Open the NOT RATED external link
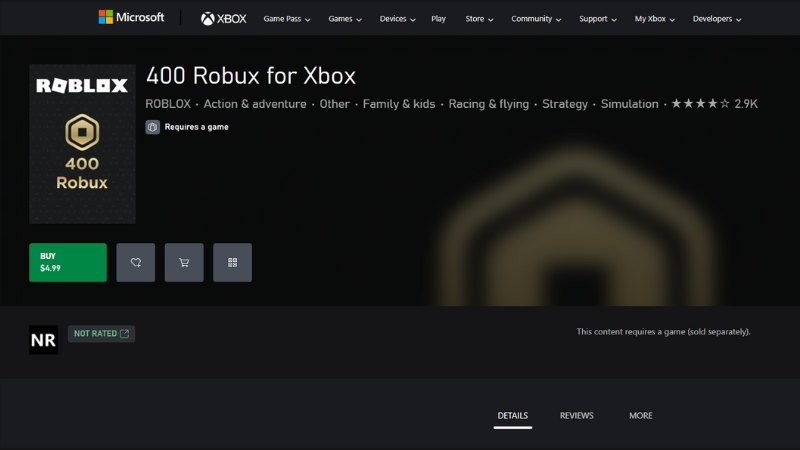Viewport: 800px width, 450px height. pyautogui.click(x=102, y=334)
